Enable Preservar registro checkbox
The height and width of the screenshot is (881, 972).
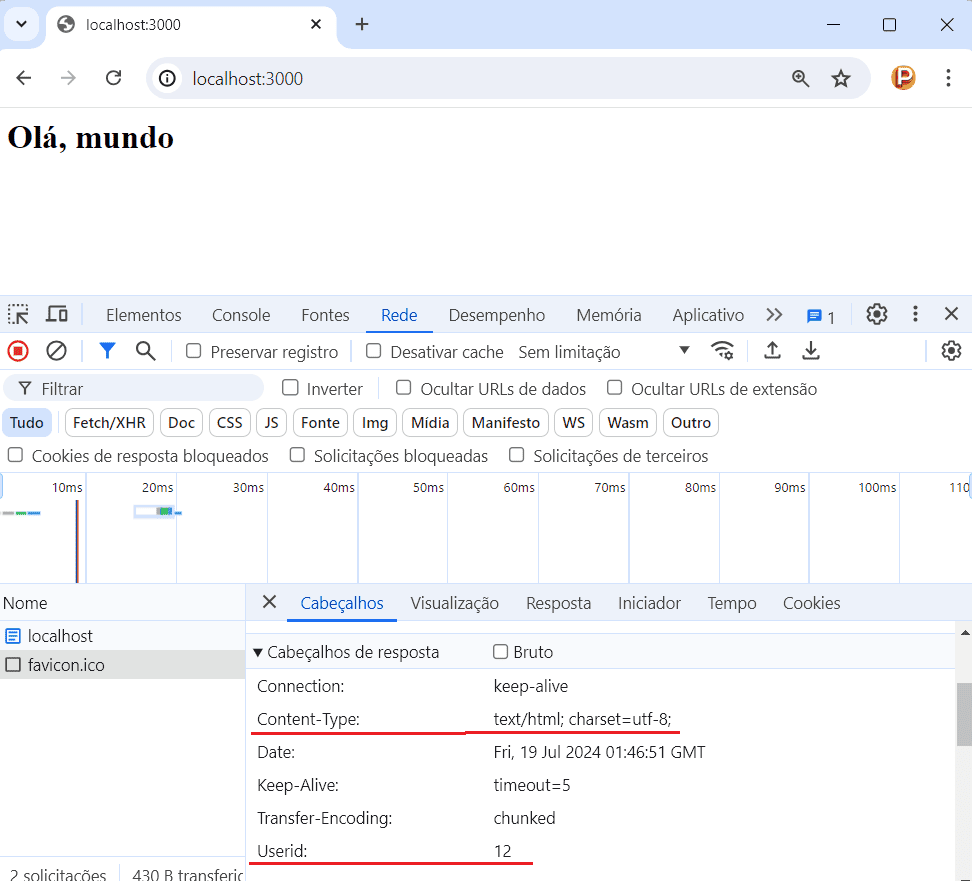194,351
